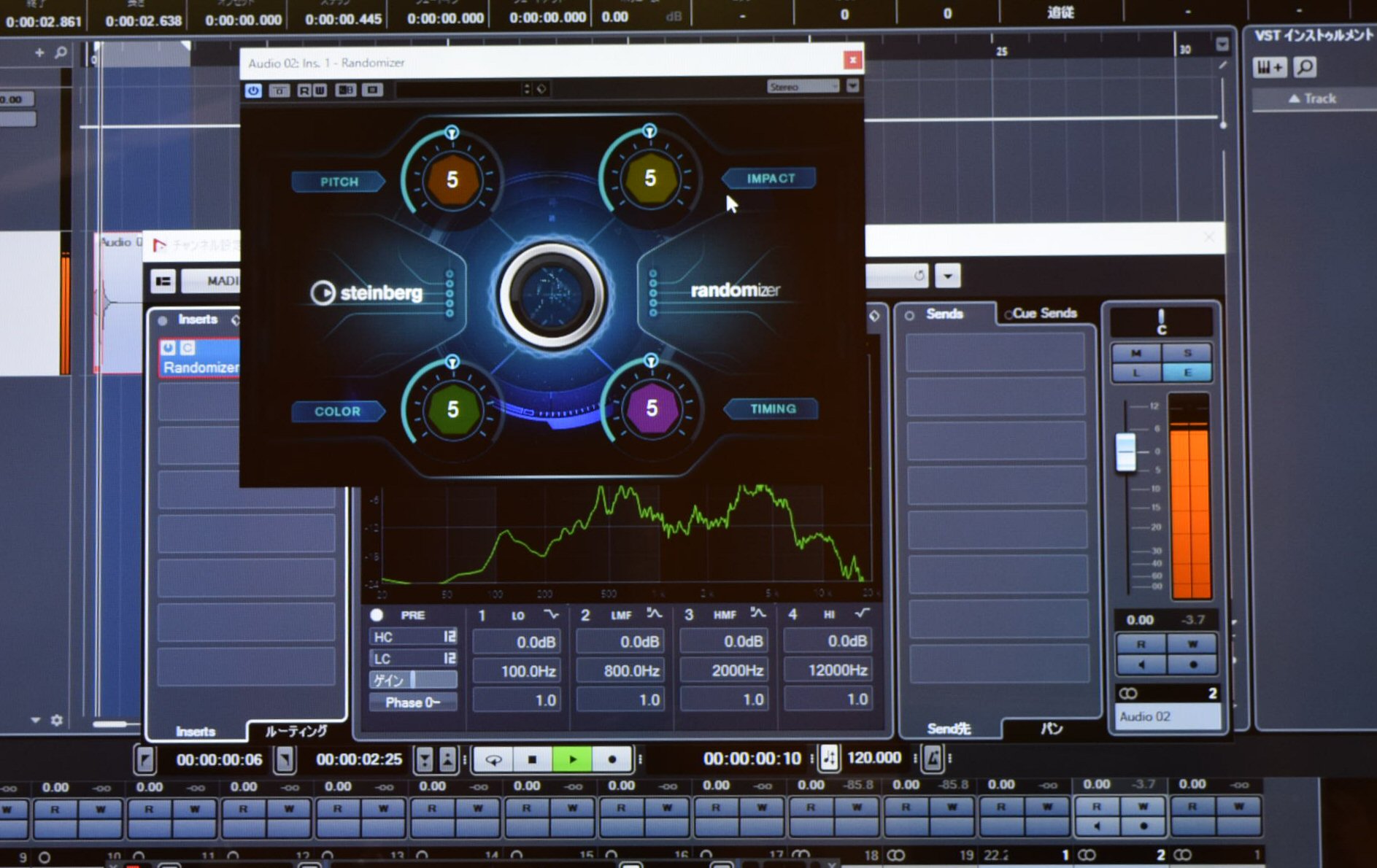
Task: Click the central randomize button
Action: 552,295
